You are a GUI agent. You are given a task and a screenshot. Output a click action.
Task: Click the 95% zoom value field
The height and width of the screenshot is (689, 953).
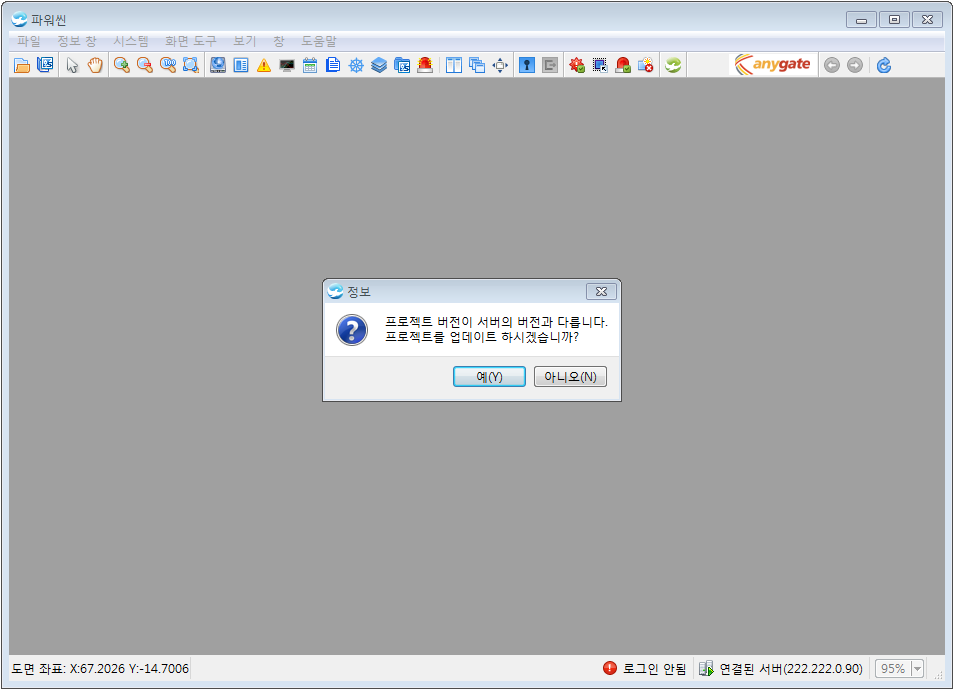[x=893, y=668]
